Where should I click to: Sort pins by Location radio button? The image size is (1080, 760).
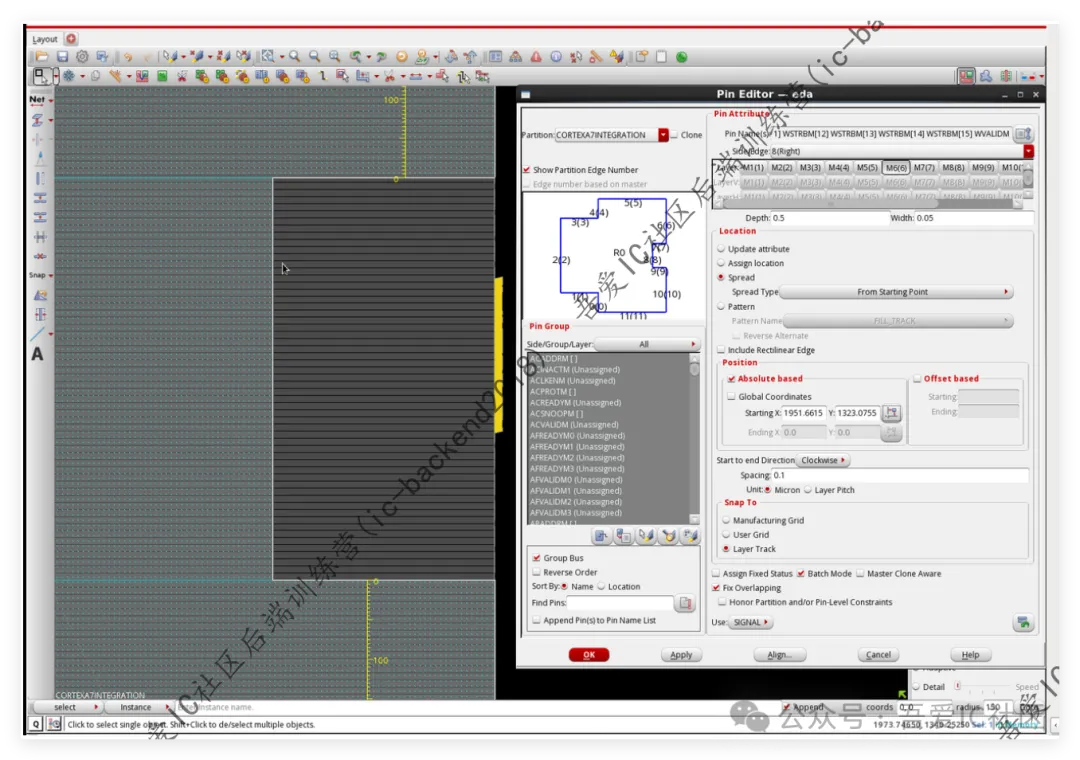(601, 586)
